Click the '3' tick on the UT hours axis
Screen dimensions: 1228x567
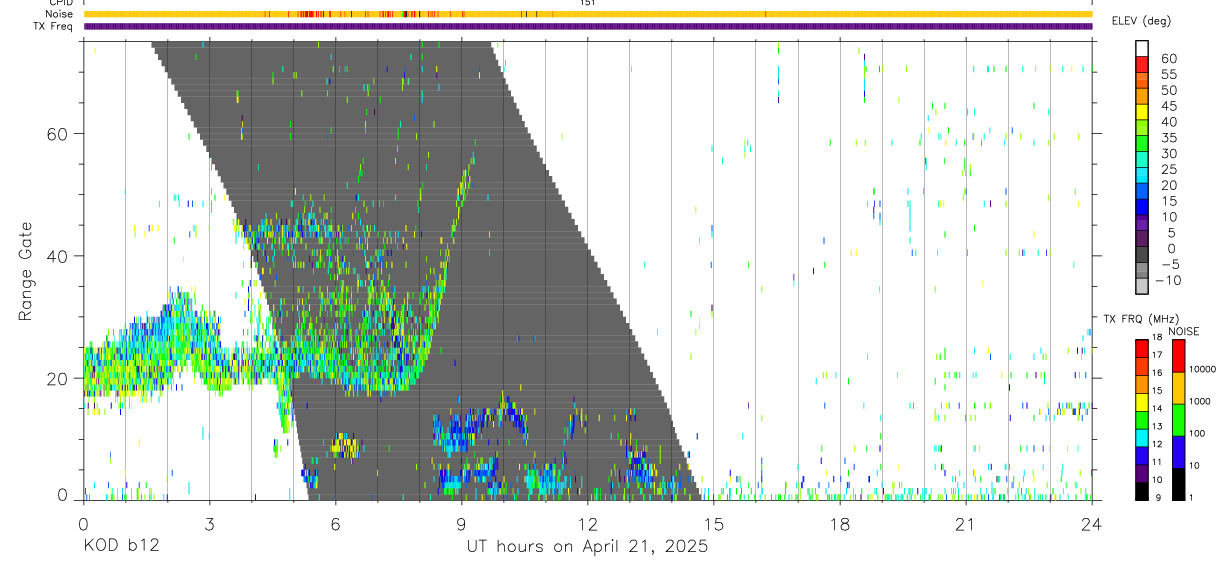pyautogui.click(x=209, y=524)
